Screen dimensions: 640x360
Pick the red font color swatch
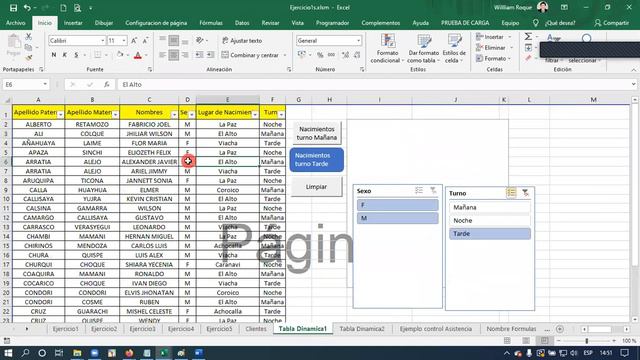pos(138,55)
